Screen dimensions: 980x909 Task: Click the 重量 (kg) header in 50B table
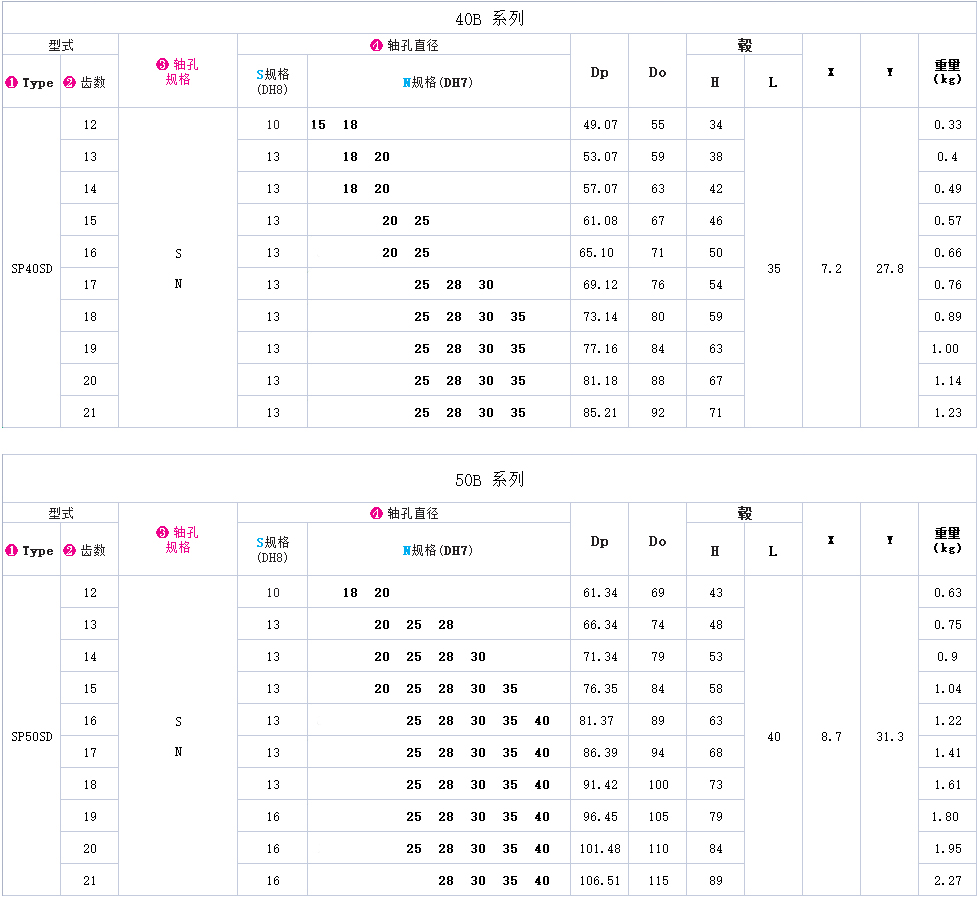pos(947,540)
